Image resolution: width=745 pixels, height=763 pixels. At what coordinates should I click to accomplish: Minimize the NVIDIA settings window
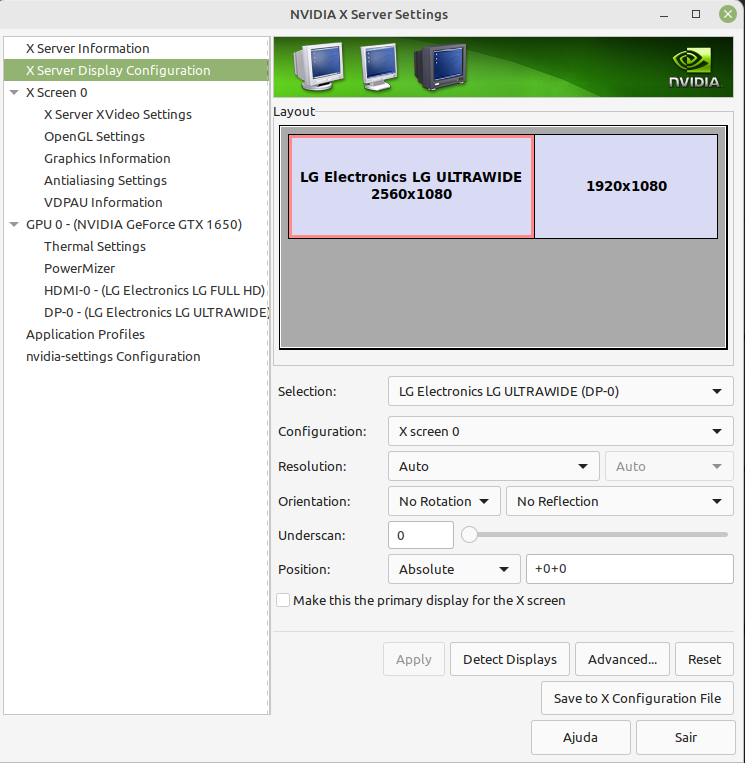click(x=664, y=15)
